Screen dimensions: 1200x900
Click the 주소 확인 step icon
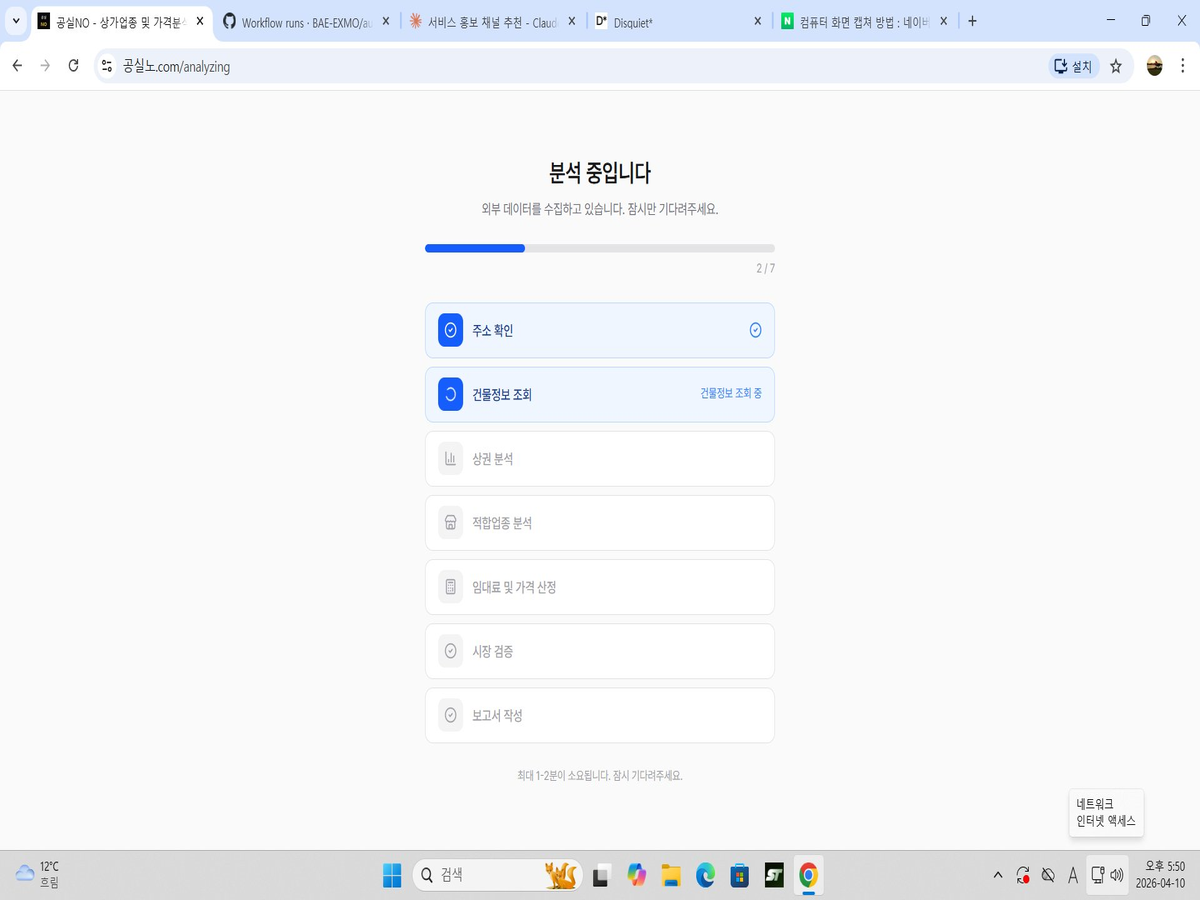[450, 330]
